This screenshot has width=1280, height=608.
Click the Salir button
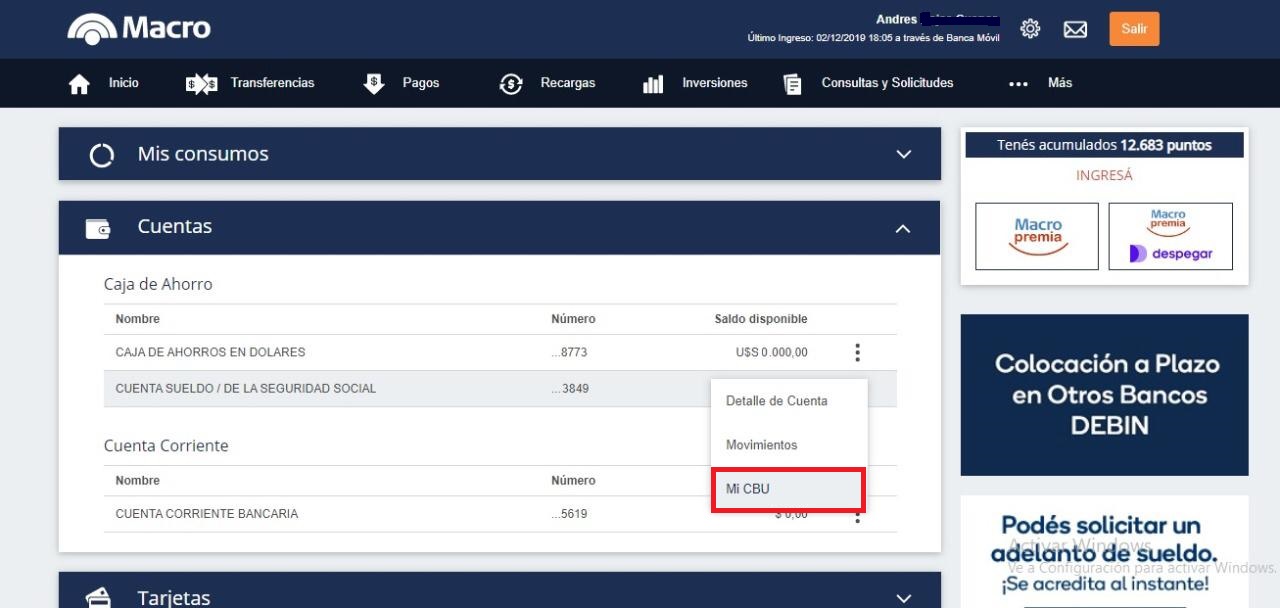point(1133,29)
